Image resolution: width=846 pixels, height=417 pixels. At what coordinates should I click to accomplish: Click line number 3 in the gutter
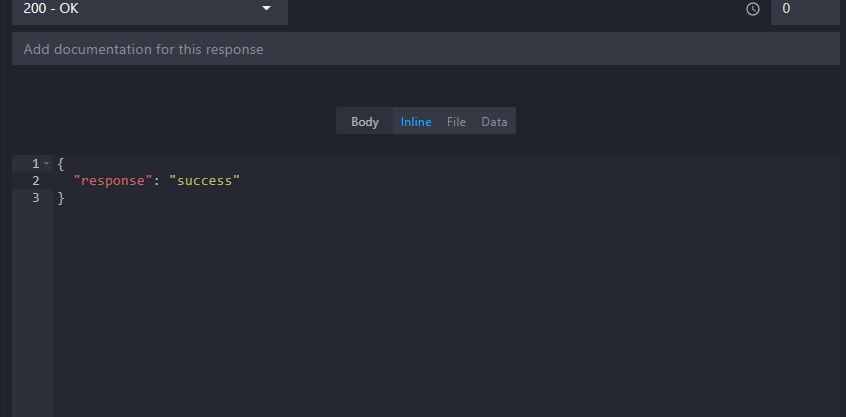(35, 198)
